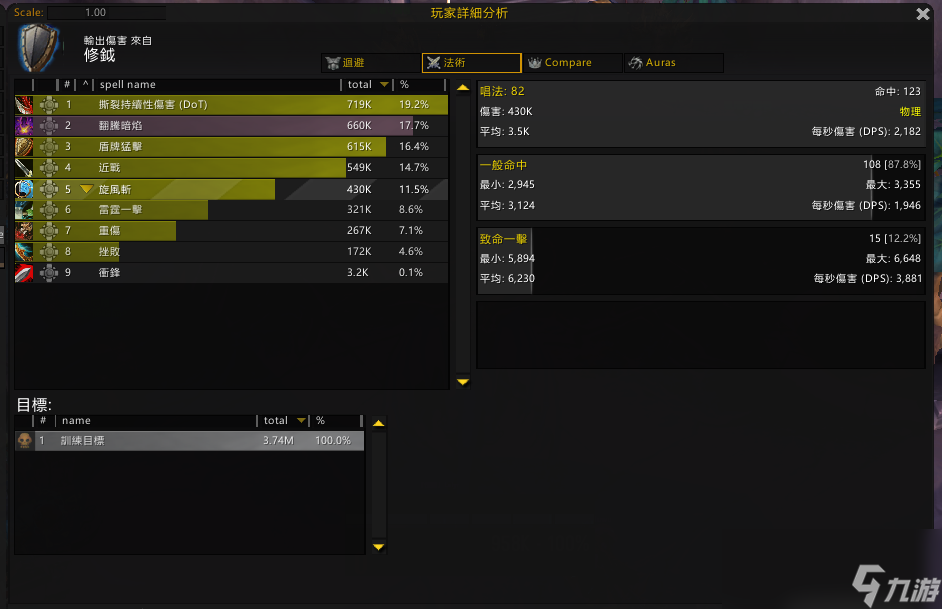Viewport: 942px width, 609px height.
Task: Click the 唱法: 82 summary block
Action: pyautogui.click(x=701, y=114)
